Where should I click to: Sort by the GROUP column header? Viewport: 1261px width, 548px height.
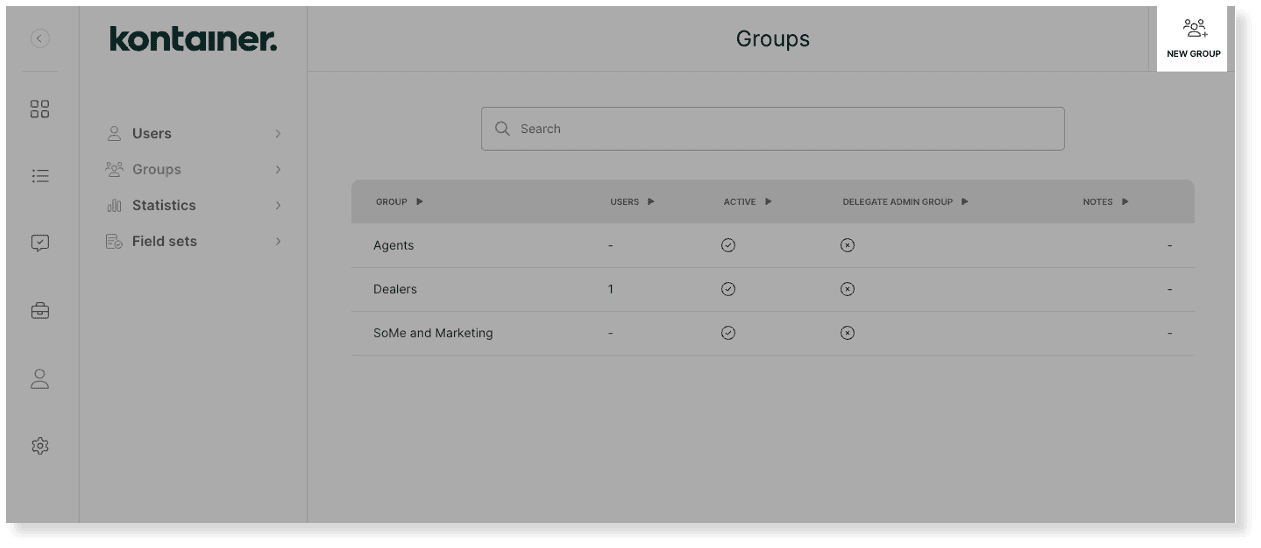(399, 202)
